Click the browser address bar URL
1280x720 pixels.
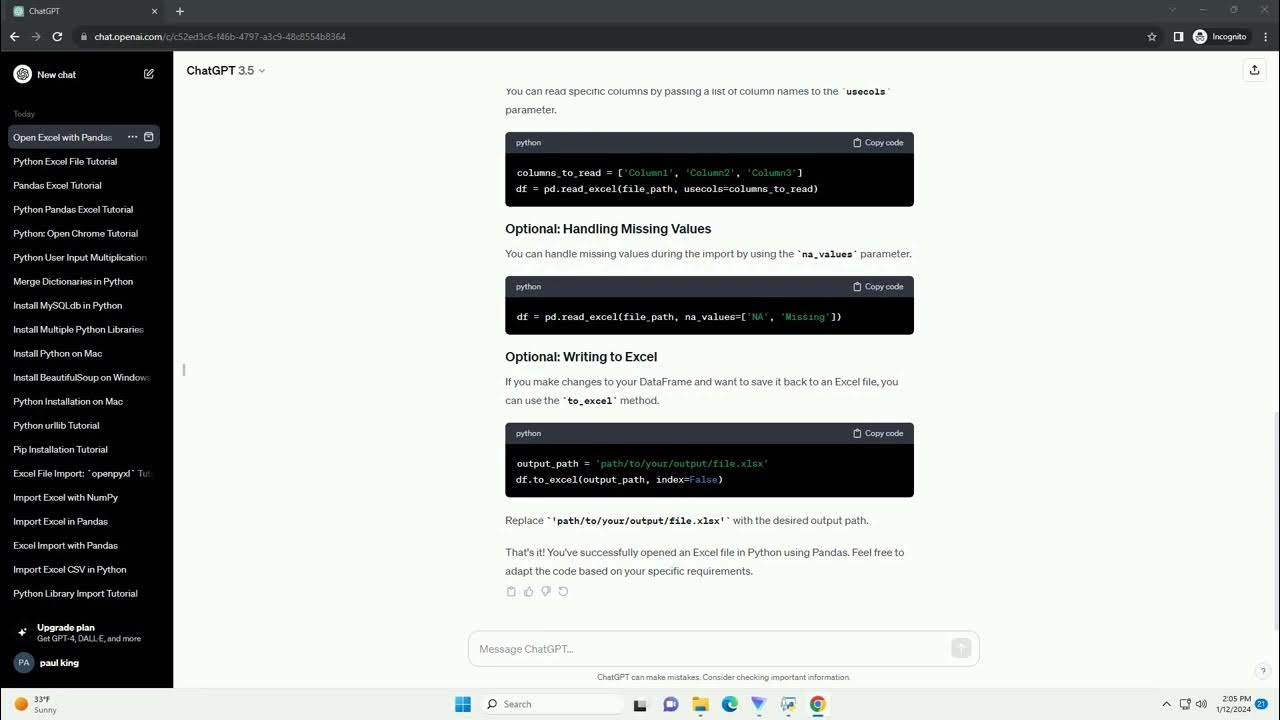point(220,36)
